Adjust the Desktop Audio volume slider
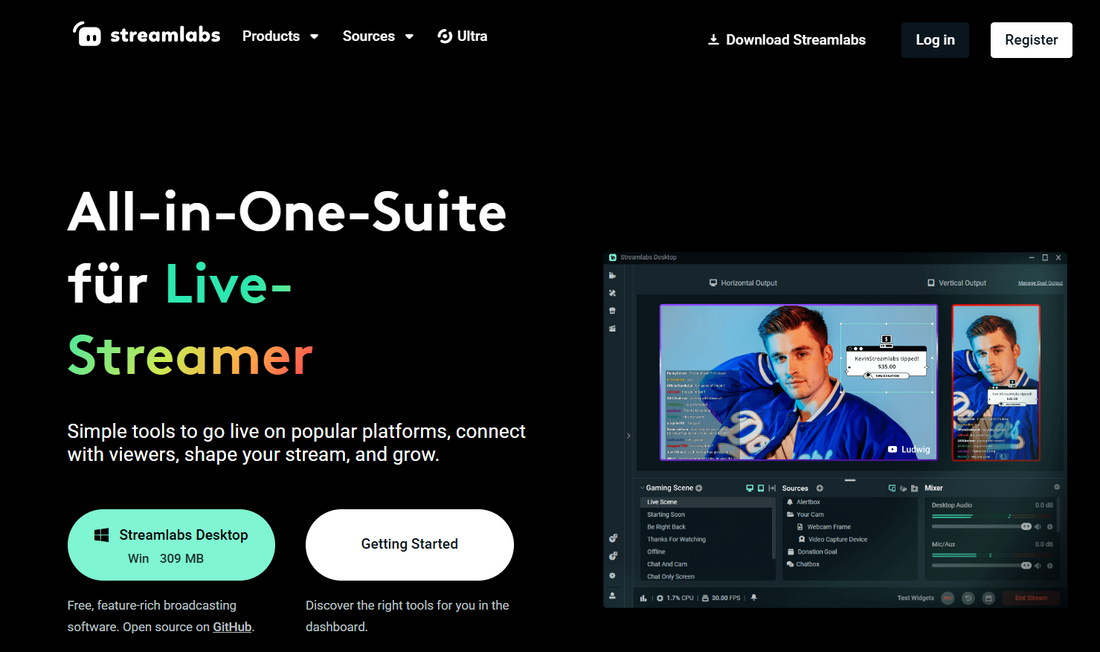This screenshot has width=1100, height=652. [980, 526]
